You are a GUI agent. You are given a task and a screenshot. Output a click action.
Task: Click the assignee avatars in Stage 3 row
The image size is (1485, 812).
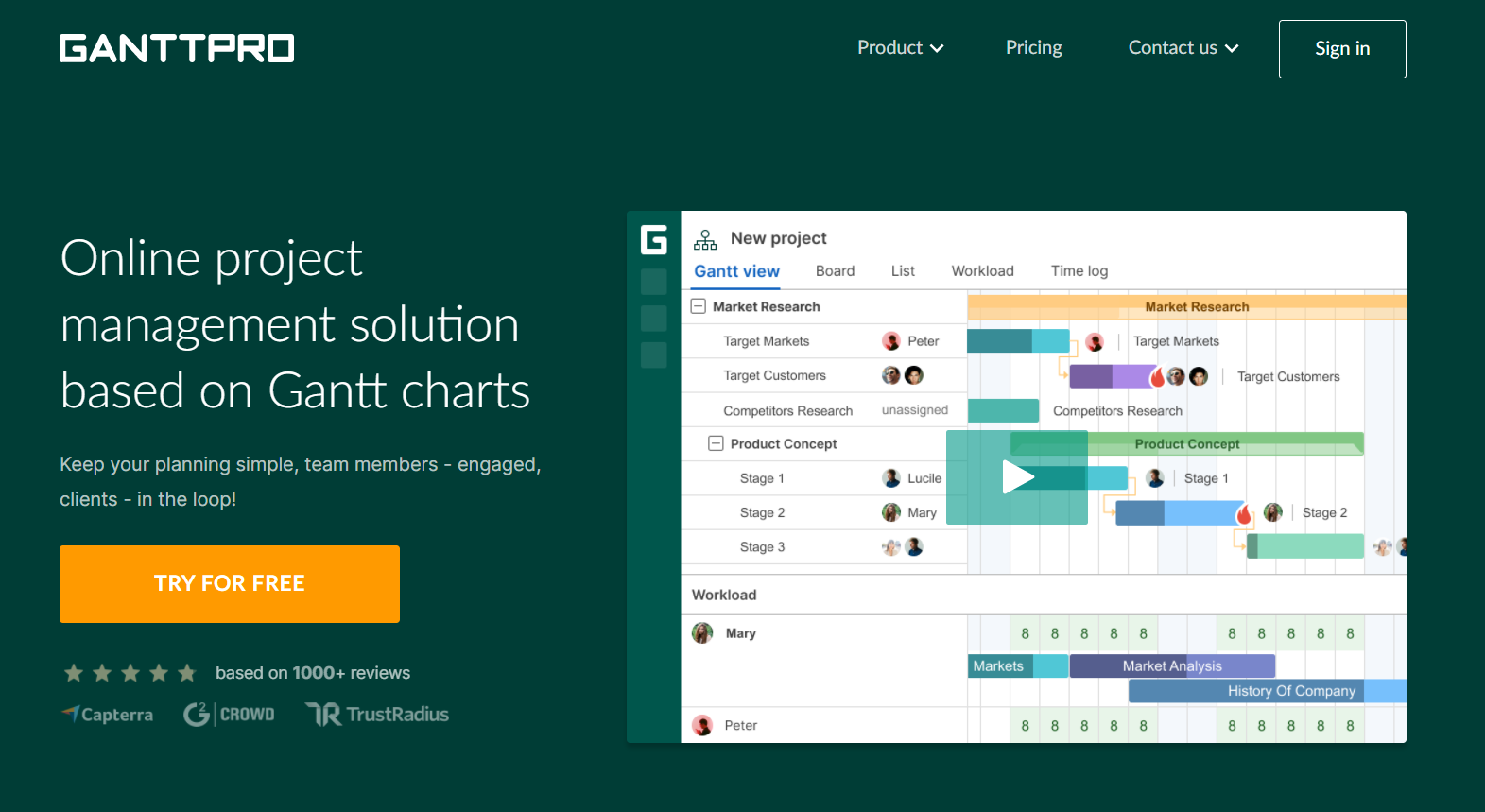(902, 546)
